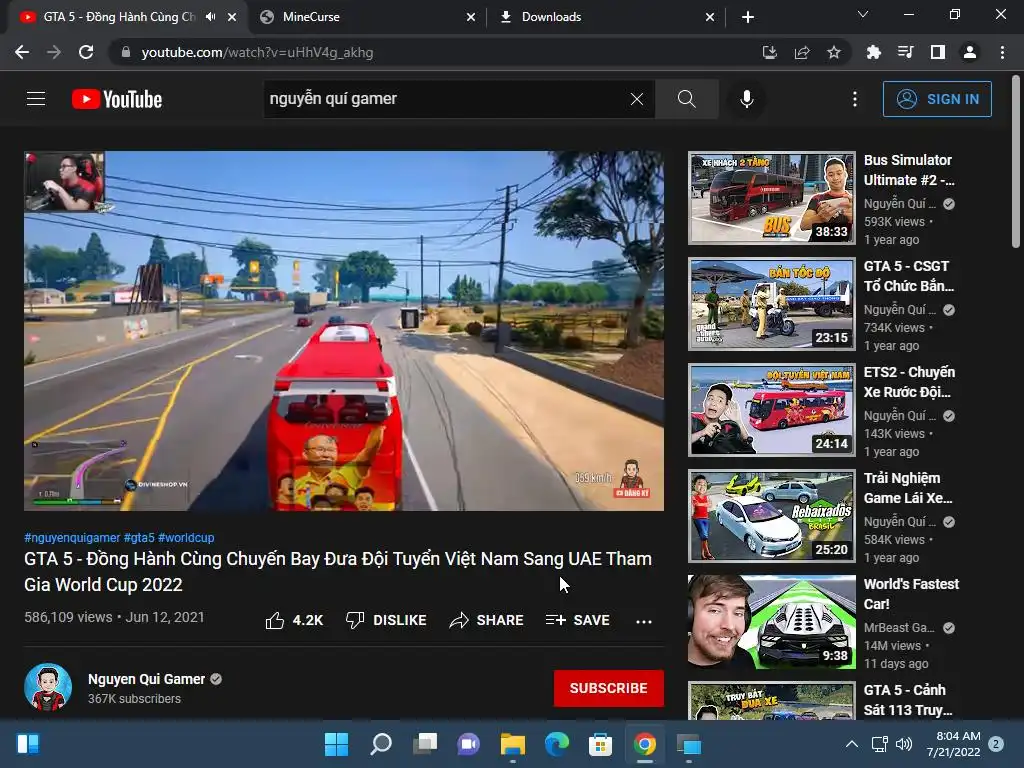Open World's Fastest Car thumbnail
The height and width of the screenshot is (768, 1024).
[772, 622]
